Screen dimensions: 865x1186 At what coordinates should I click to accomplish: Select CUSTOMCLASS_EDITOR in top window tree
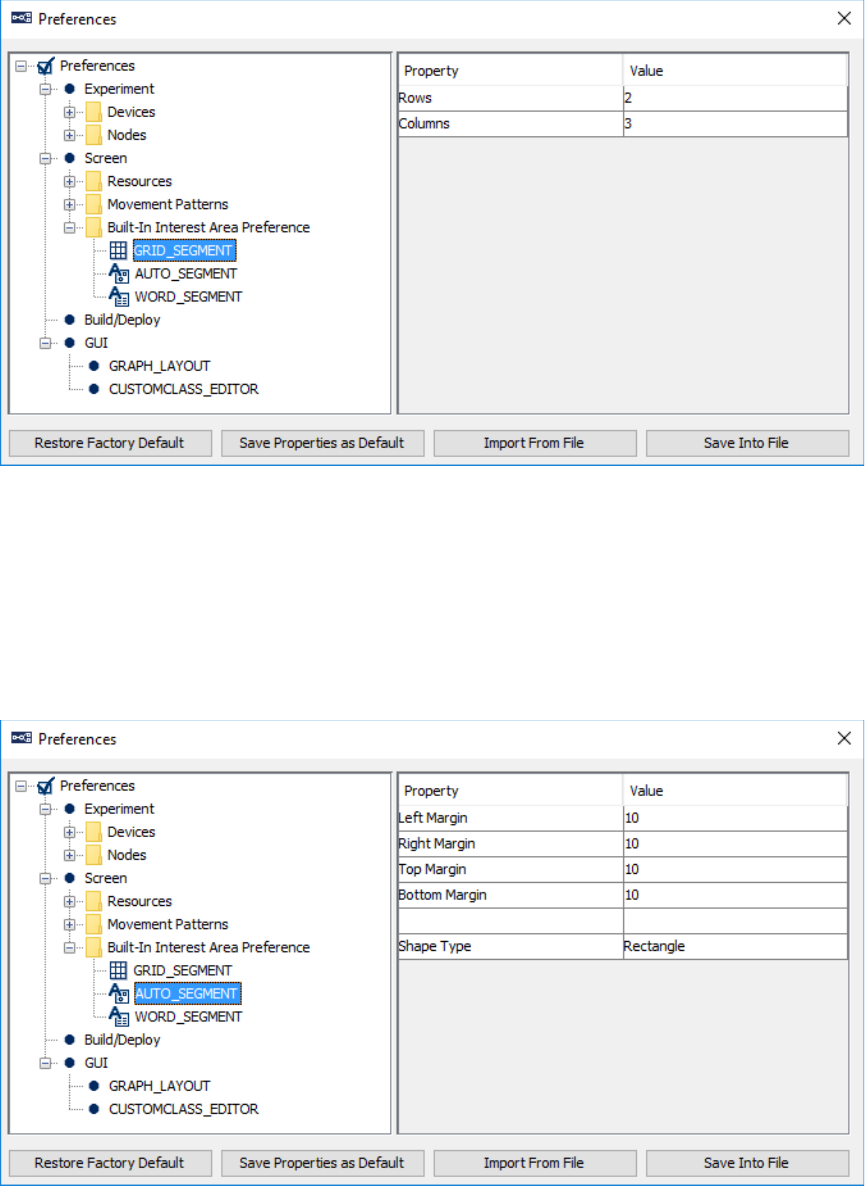[184, 390]
